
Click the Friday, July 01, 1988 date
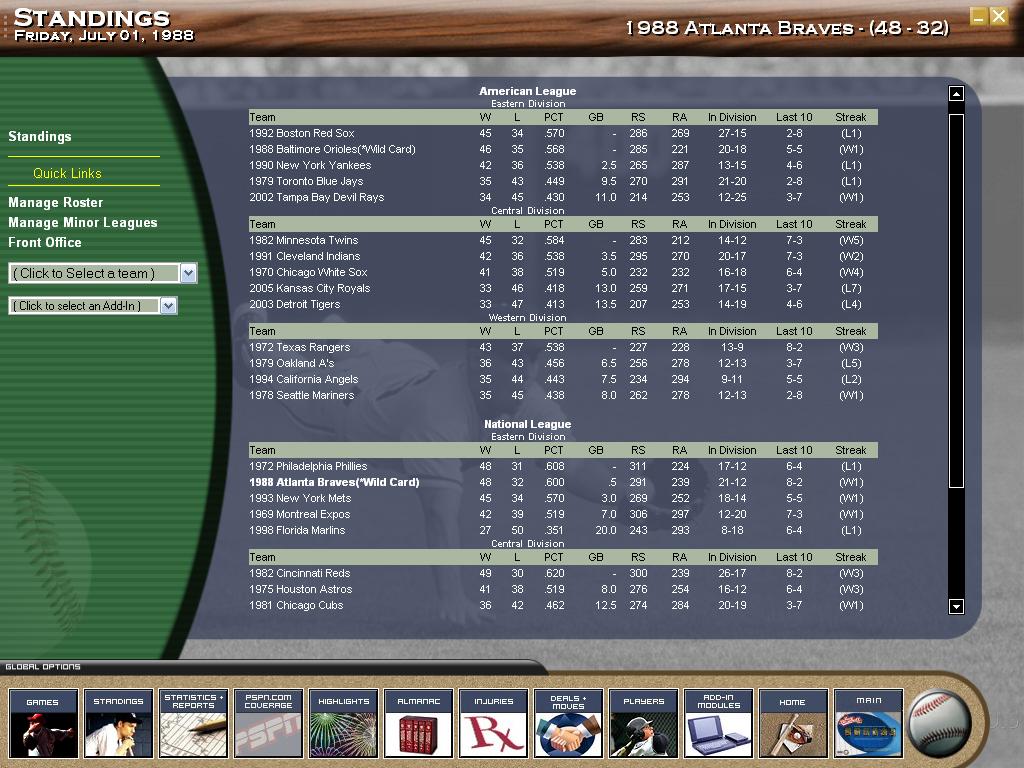coord(104,35)
